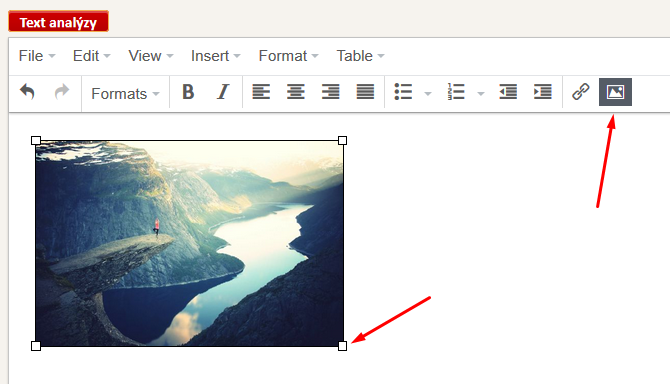Redo with the grayed forward arrow
Viewport: 670px width, 384px height.
62,92
